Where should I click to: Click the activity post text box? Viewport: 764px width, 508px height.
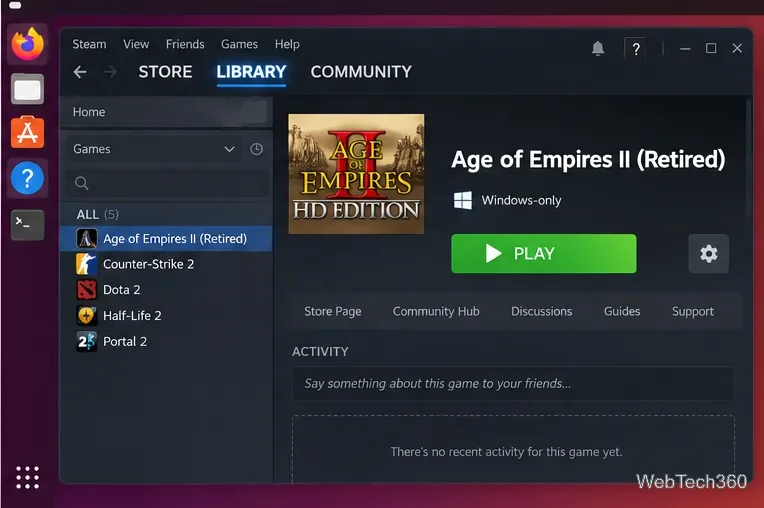point(513,384)
